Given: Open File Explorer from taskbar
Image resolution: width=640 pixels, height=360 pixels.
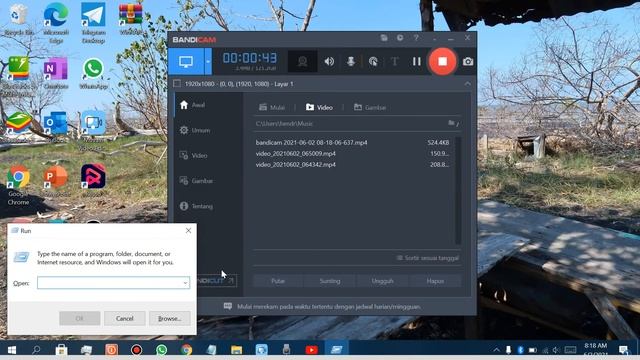Looking at the screenshot, I should pos(236,350).
